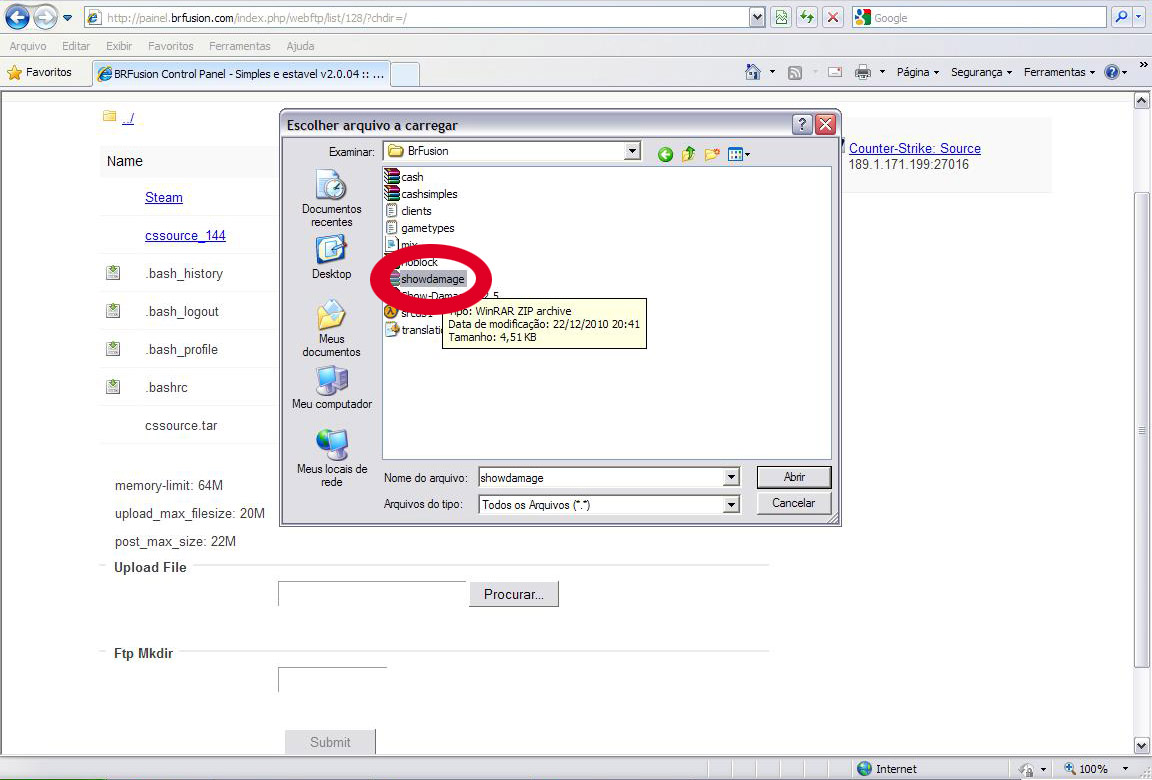Click the browser Home icon
Viewport: 1152px width, 780px height.
753,72
